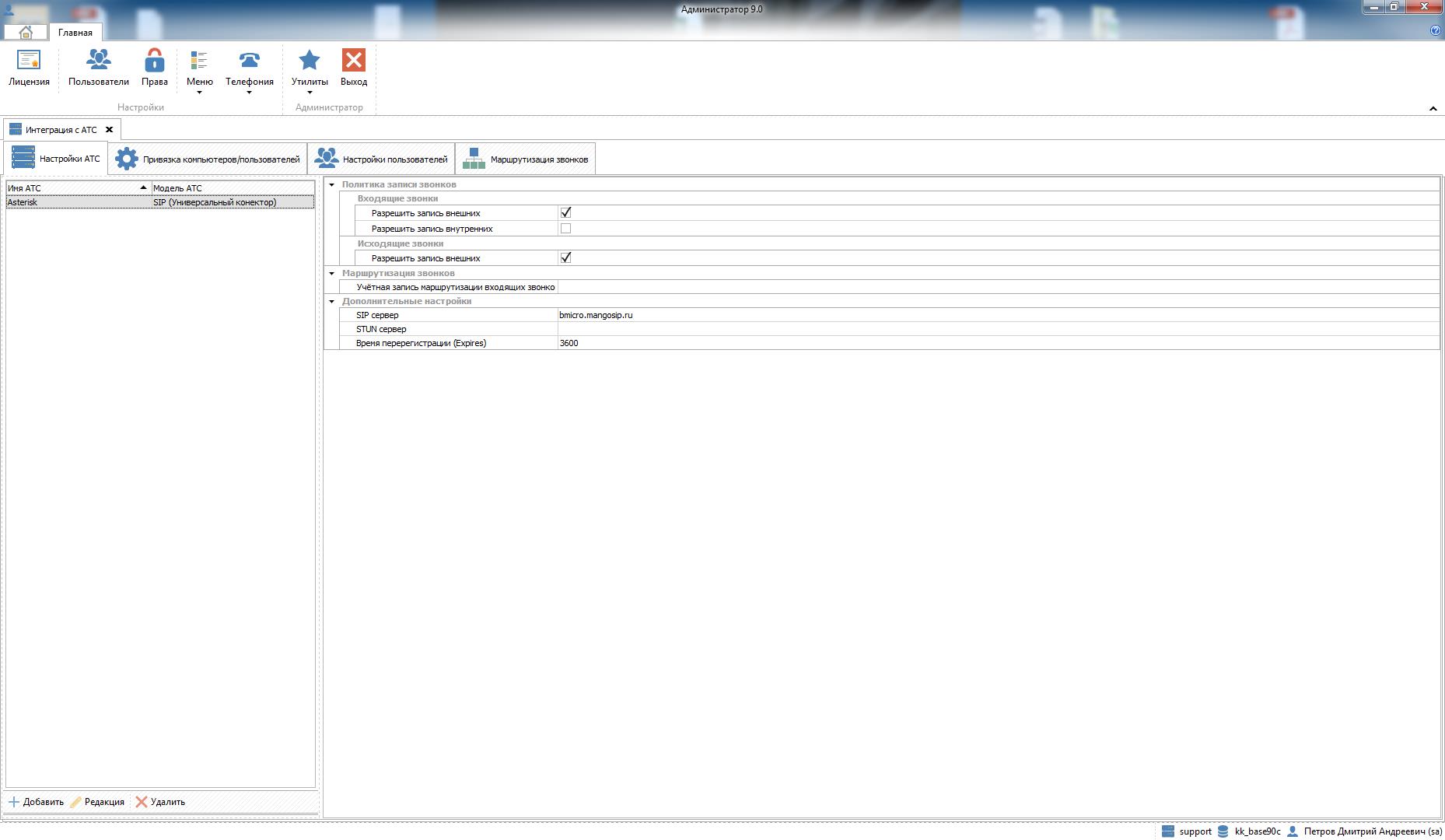
Task: Click Учётная запись маршрутизации value field
Action: pyautogui.click(x=998, y=287)
